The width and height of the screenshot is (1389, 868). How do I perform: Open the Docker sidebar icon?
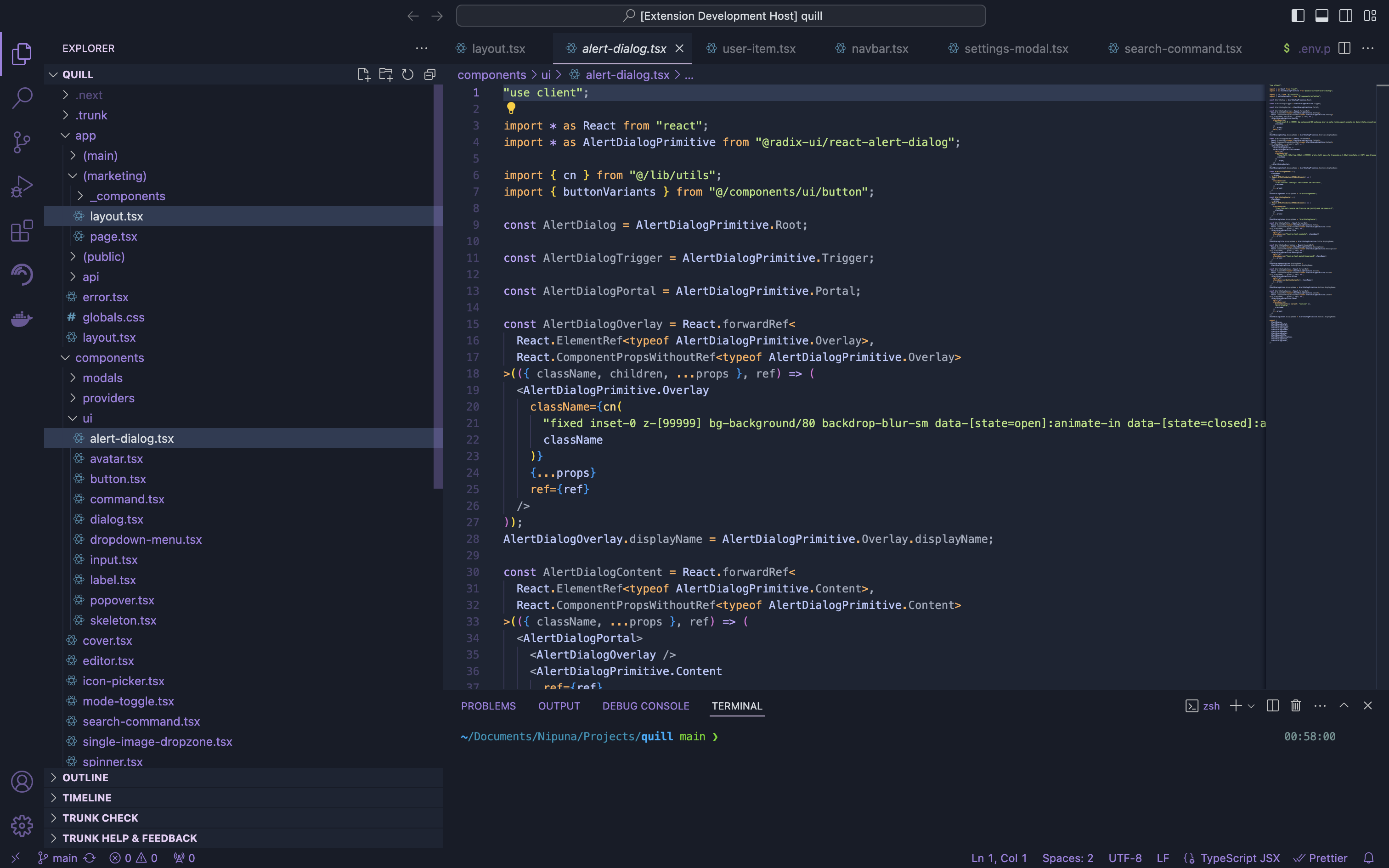click(22, 319)
